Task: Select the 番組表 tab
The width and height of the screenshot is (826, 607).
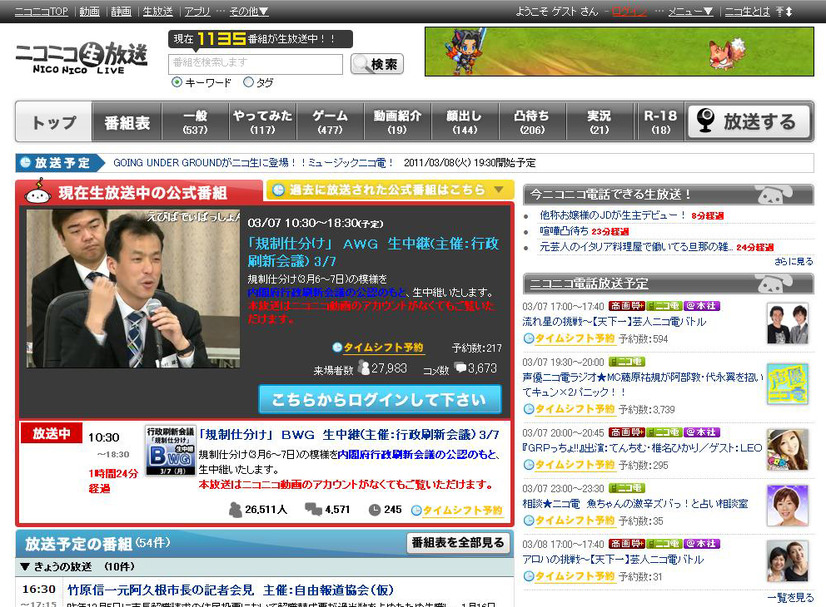Action: point(127,122)
